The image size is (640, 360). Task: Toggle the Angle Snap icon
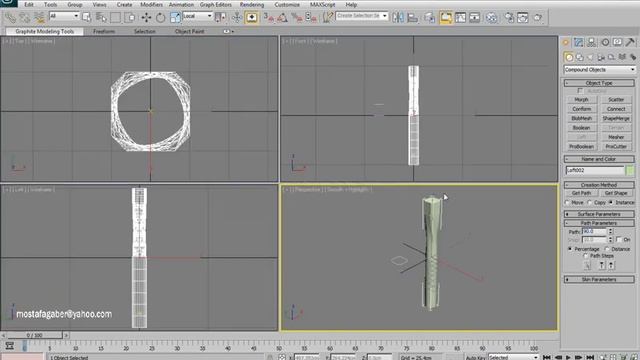282,17
